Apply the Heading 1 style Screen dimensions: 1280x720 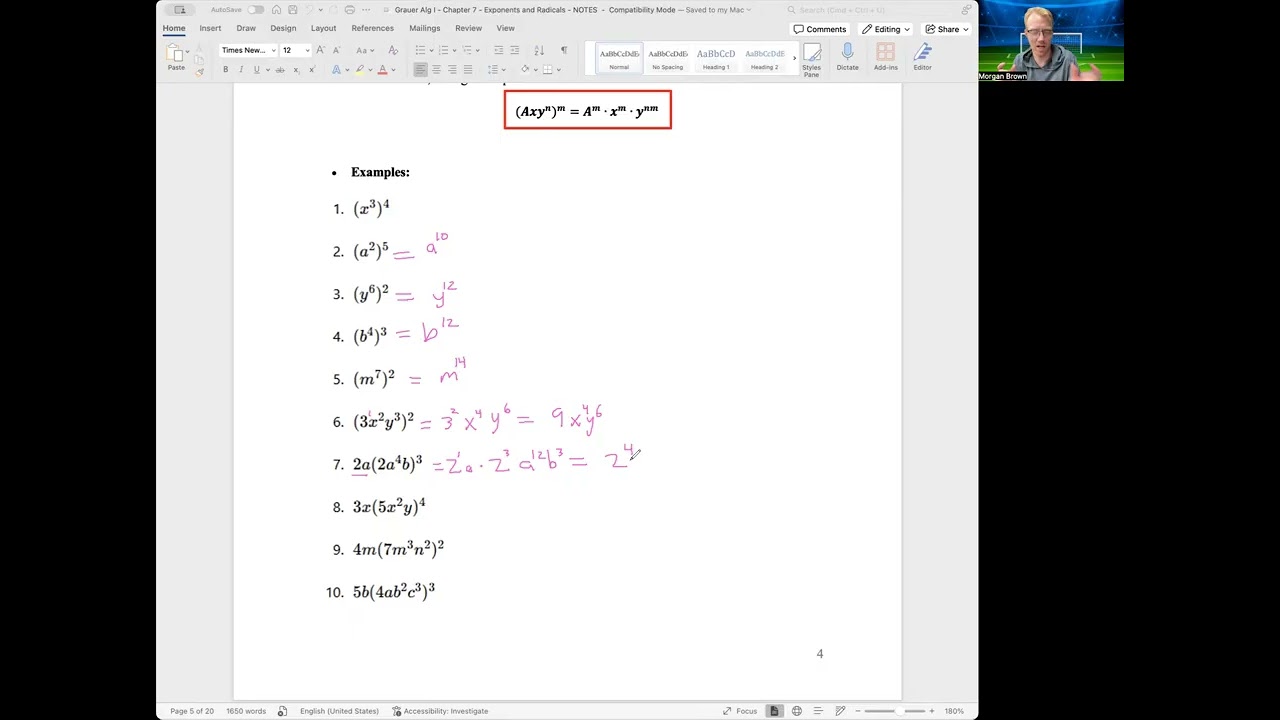click(x=716, y=58)
